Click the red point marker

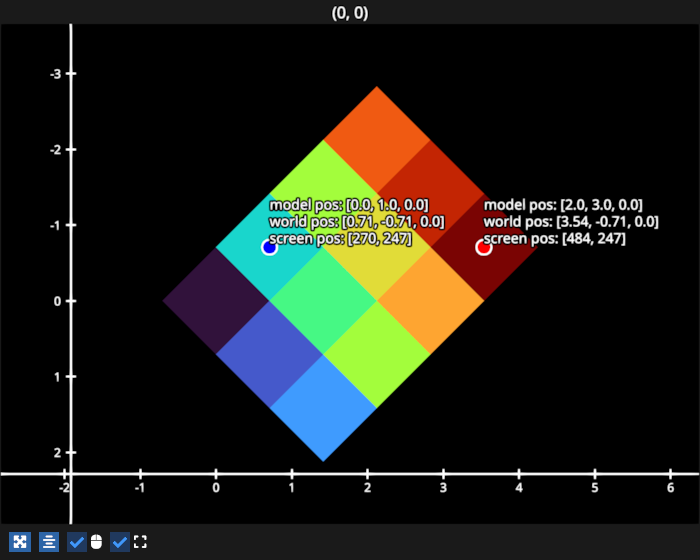click(484, 247)
